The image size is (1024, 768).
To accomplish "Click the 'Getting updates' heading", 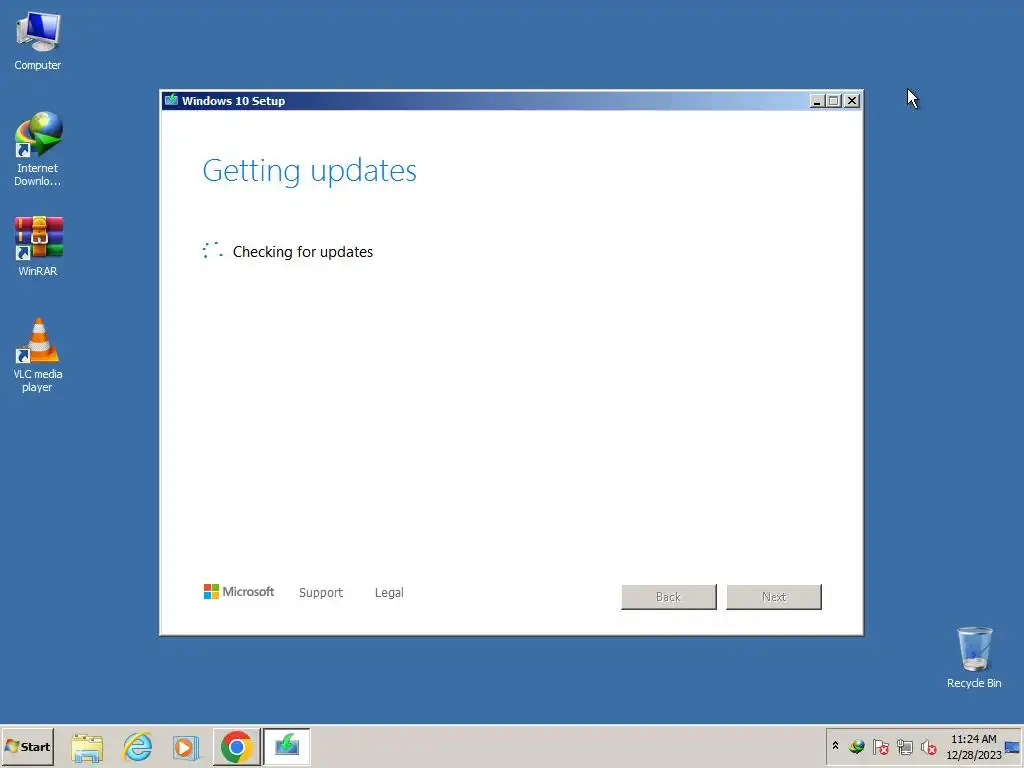I will pos(310,170).
